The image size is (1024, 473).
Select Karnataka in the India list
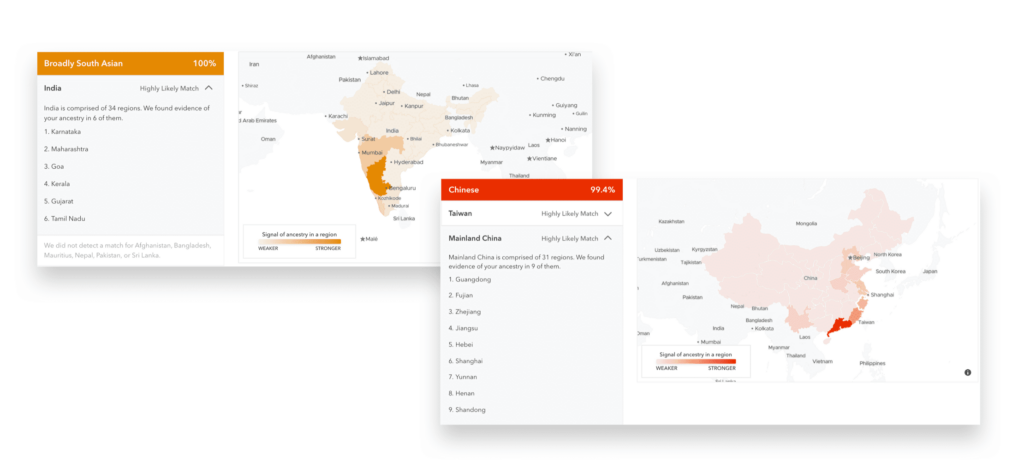[x=63, y=131]
